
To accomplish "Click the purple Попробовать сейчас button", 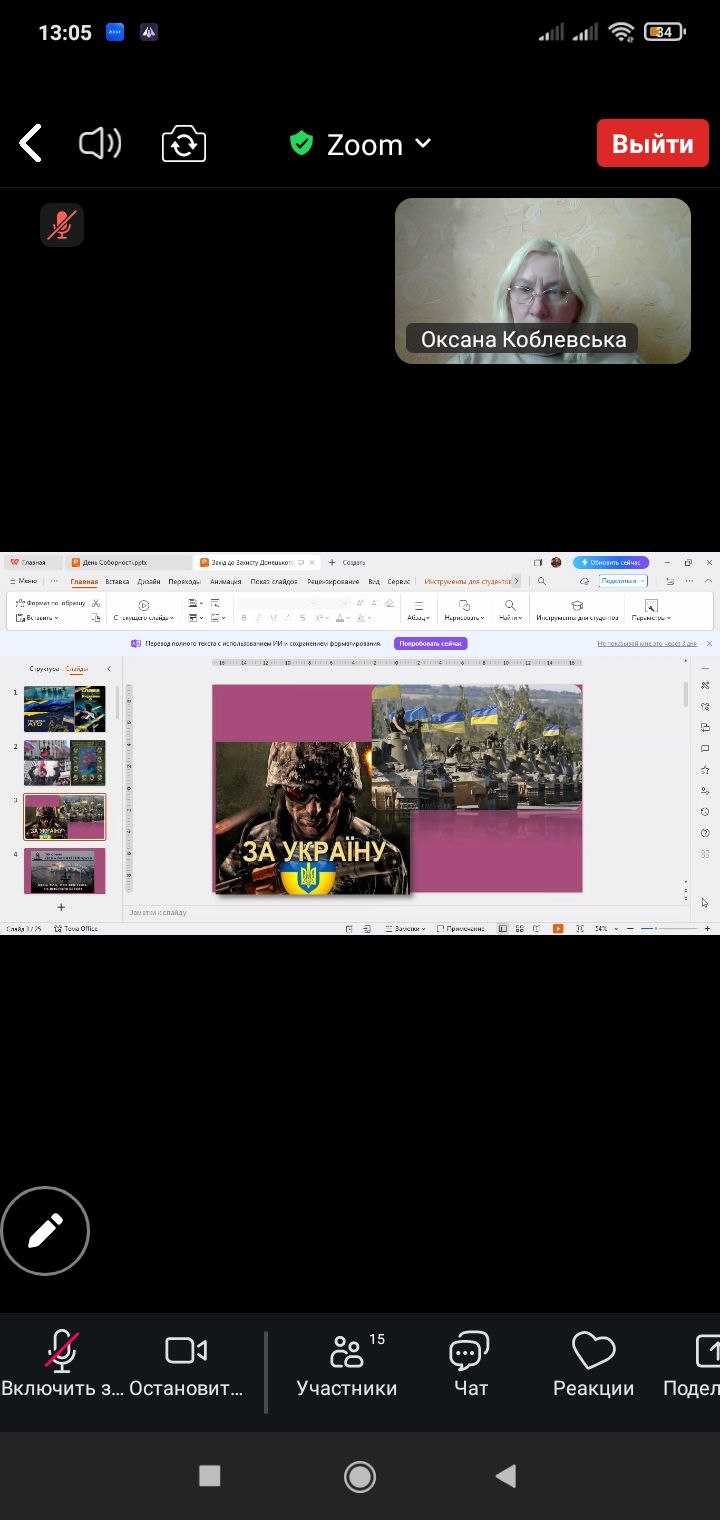I will [x=430, y=644].
